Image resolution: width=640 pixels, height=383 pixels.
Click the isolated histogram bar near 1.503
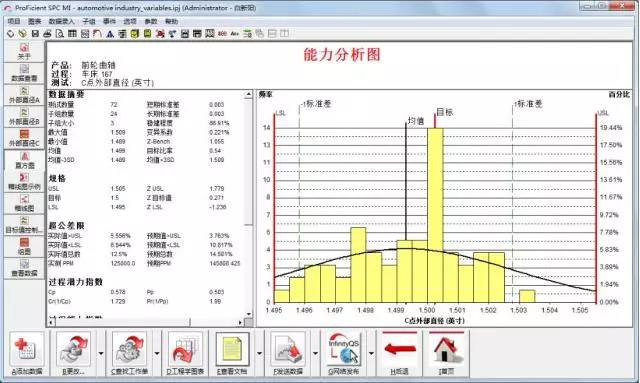527,296
